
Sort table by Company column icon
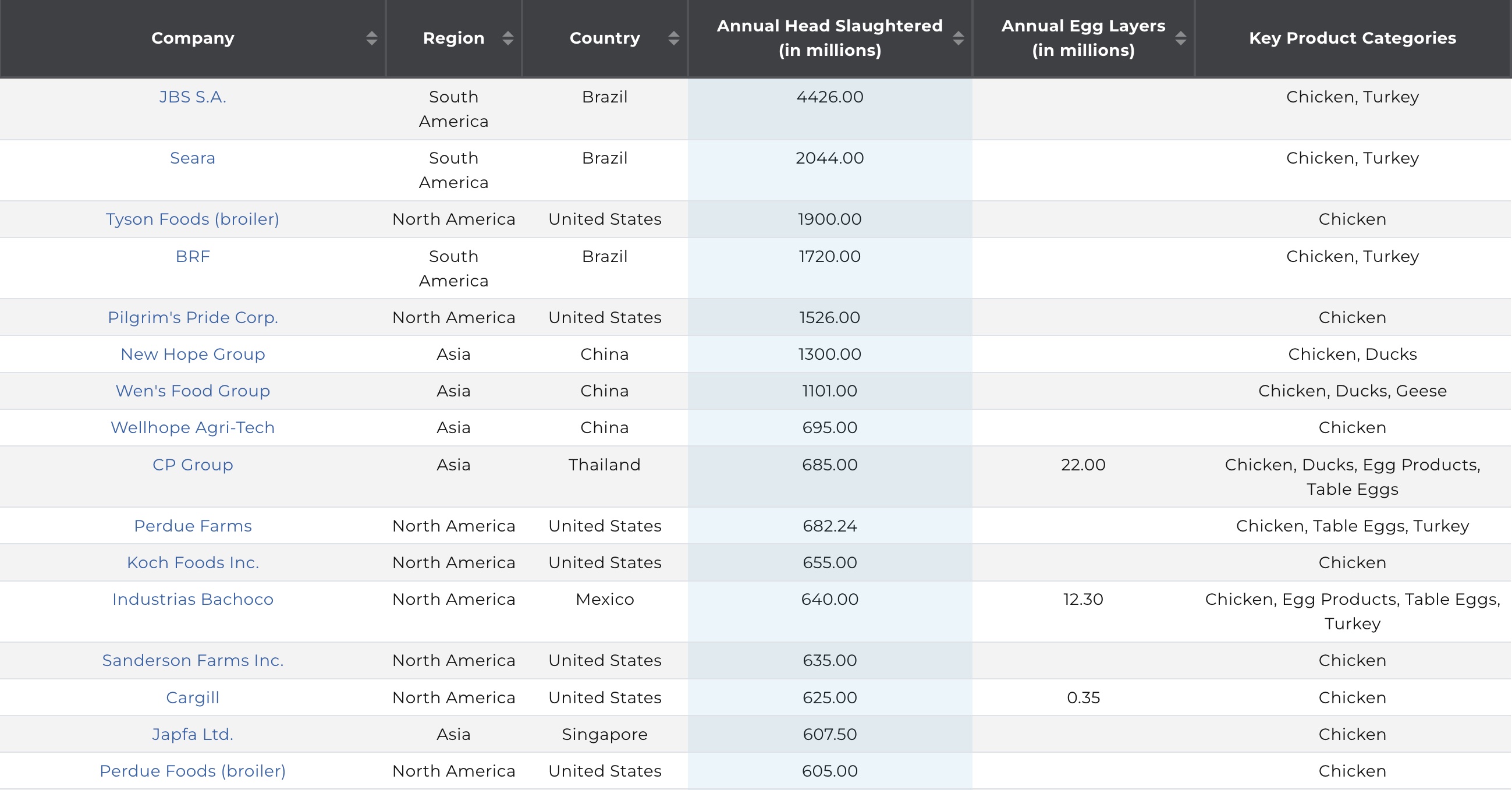click(x=371, y=38)
